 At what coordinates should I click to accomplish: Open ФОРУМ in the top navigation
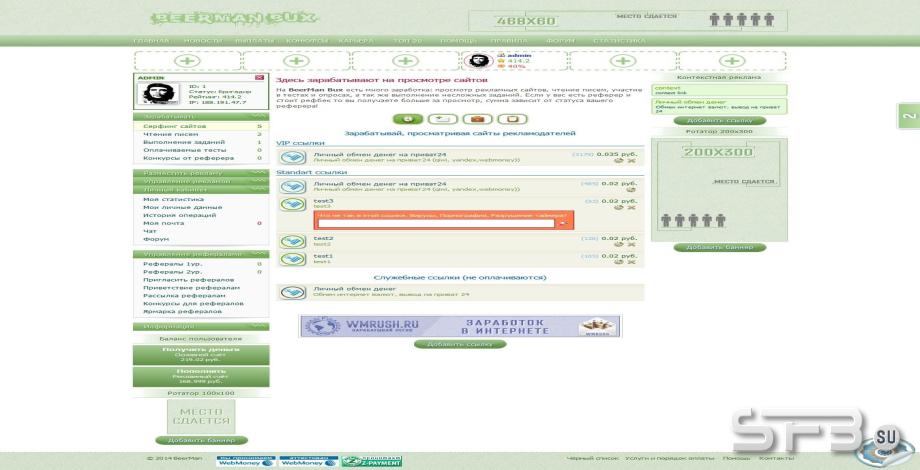(x=560, y=40)
